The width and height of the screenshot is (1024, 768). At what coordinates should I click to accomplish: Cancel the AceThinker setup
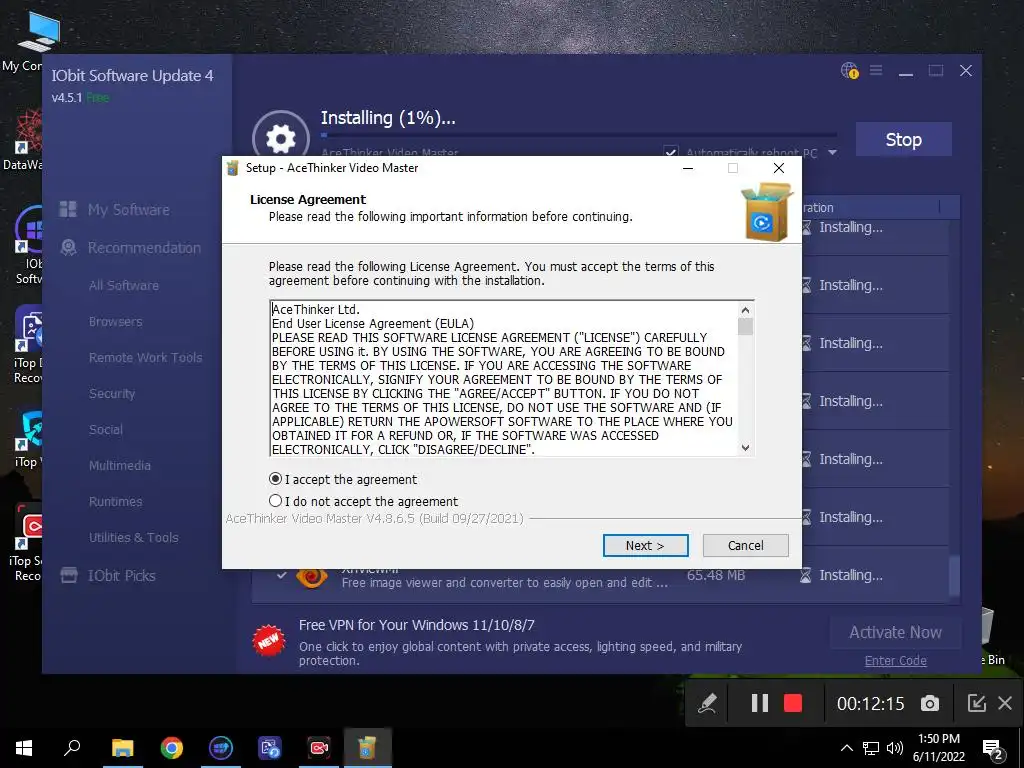pyautogui.click(x=745, y=545)
